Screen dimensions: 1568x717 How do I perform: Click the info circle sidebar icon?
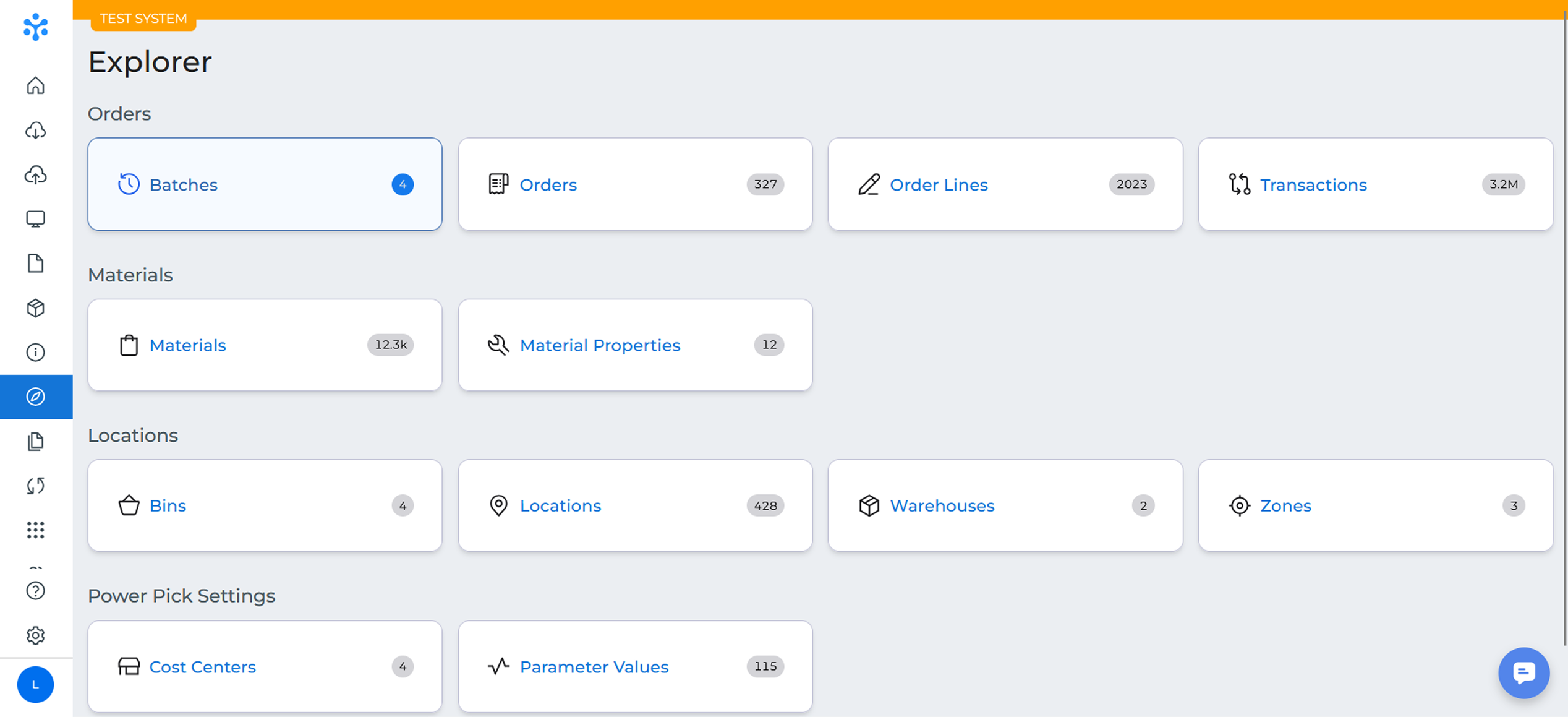point(36,352)
